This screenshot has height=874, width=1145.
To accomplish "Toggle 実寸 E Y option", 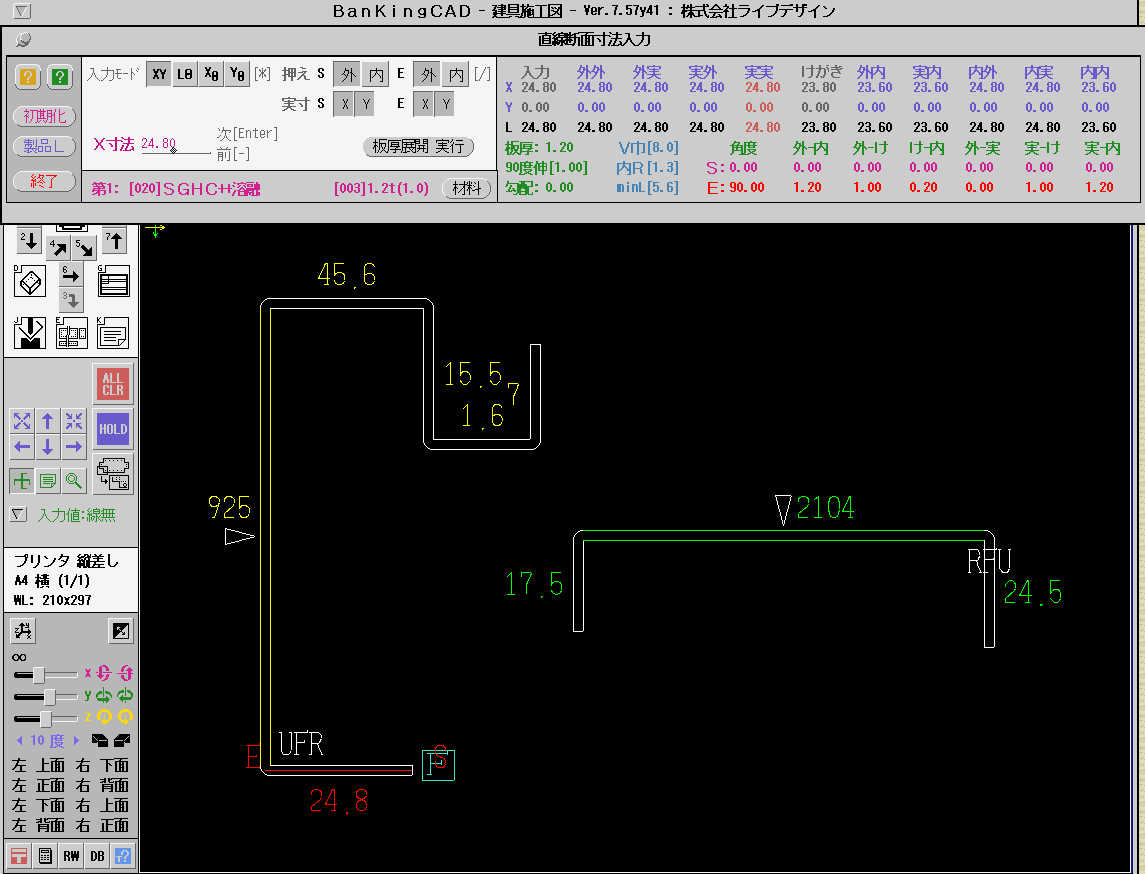I will [x=445, y=104].
